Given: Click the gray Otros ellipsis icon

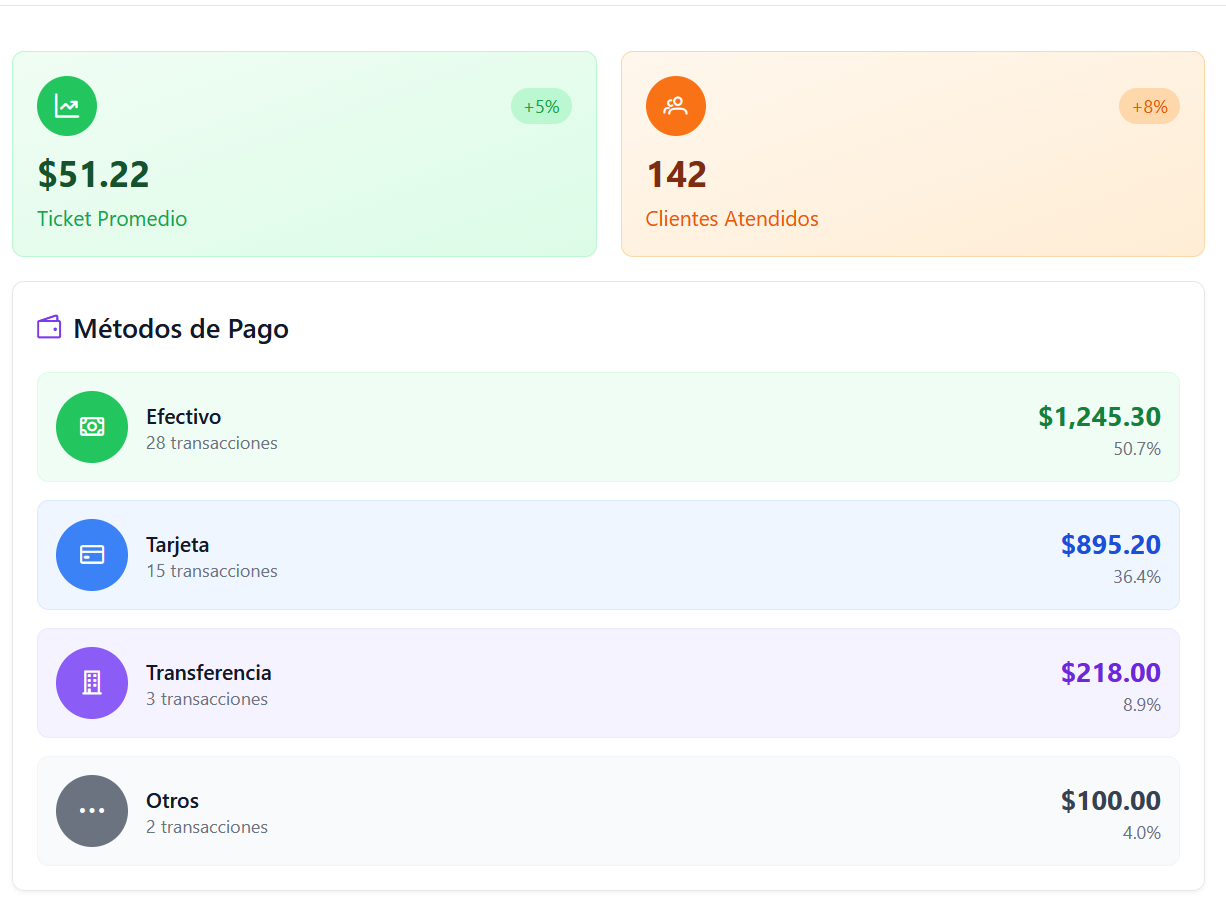Looking at the screenshot, I should [x=92, y=811].
